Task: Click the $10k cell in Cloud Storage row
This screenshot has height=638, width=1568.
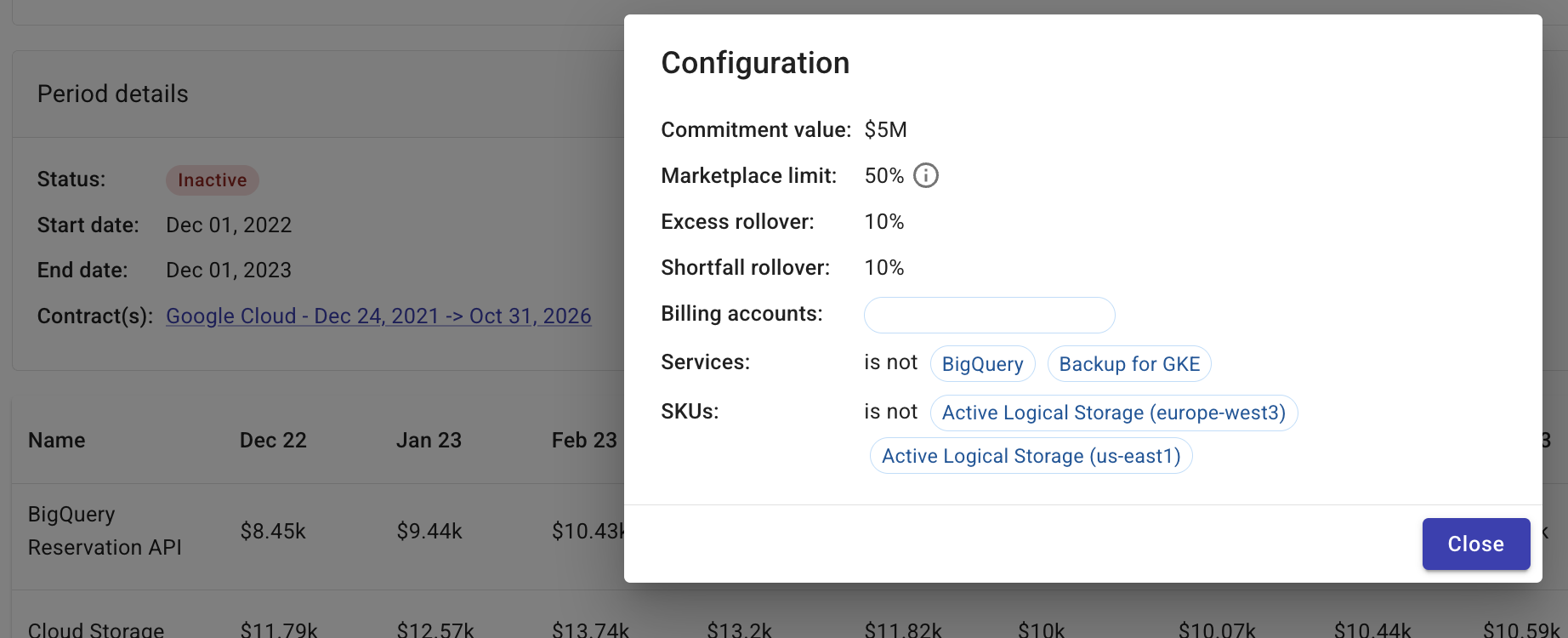Action: [1042, 630]
